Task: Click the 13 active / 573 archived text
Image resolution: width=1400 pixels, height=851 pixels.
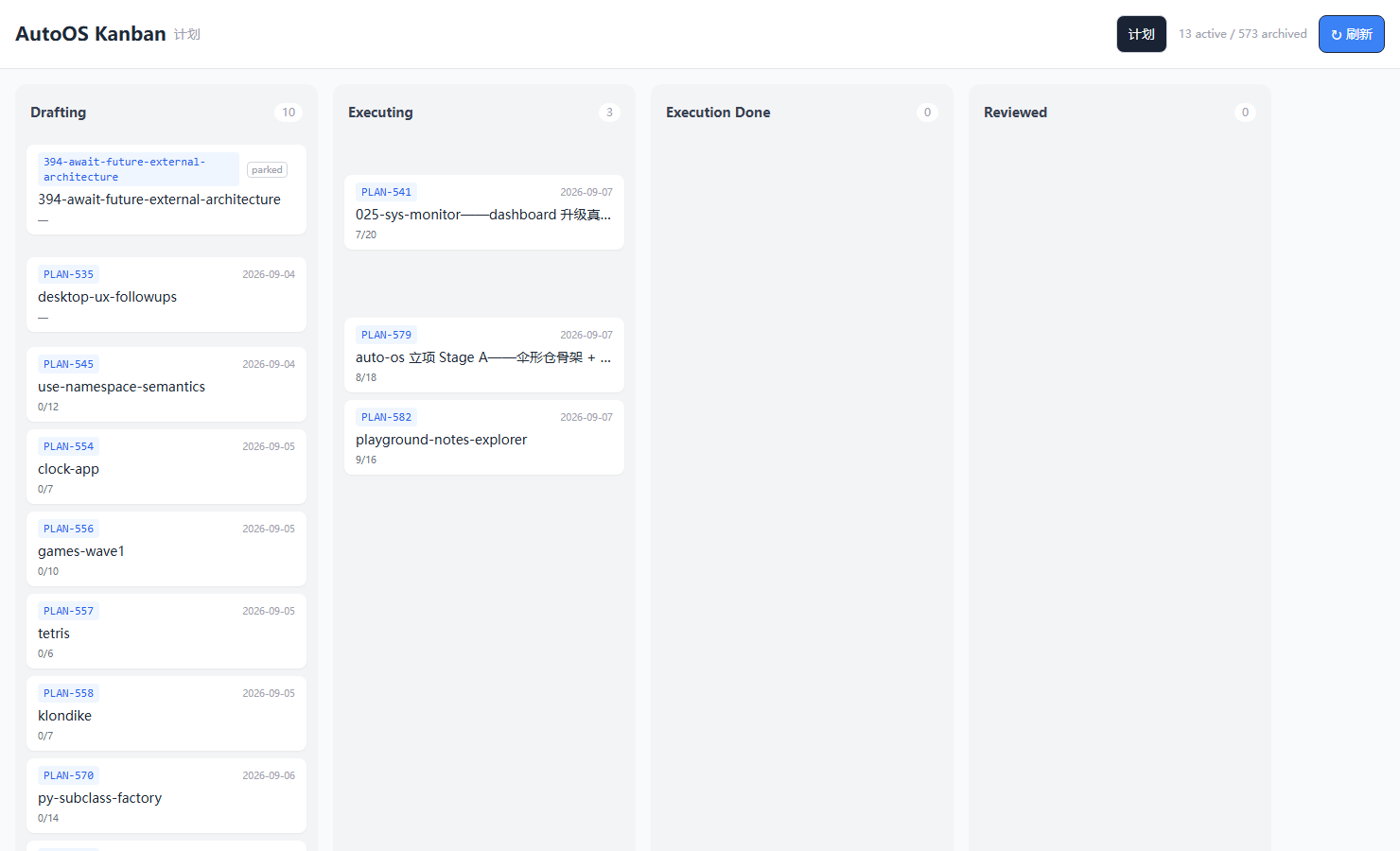Action: coord(1242,34)
